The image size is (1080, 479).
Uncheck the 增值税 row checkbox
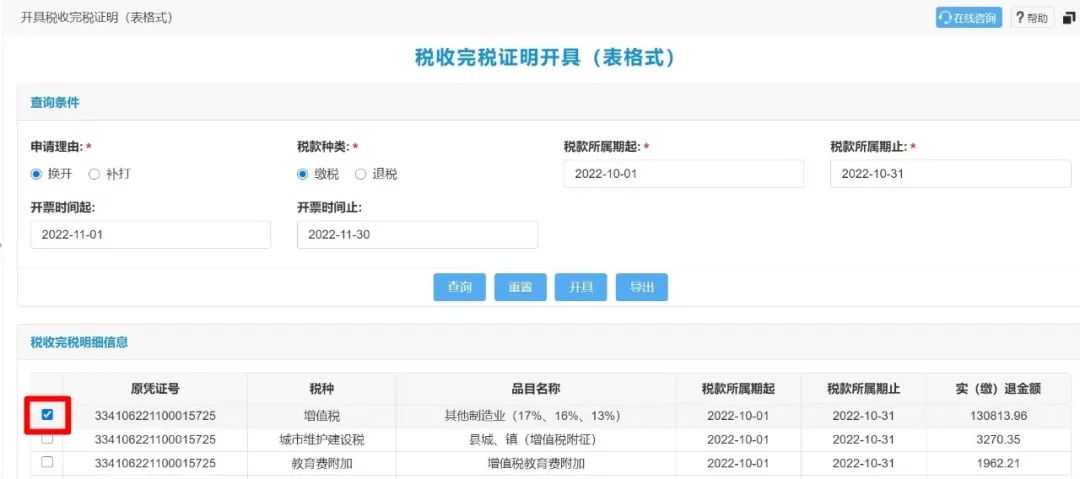[47, 414]
